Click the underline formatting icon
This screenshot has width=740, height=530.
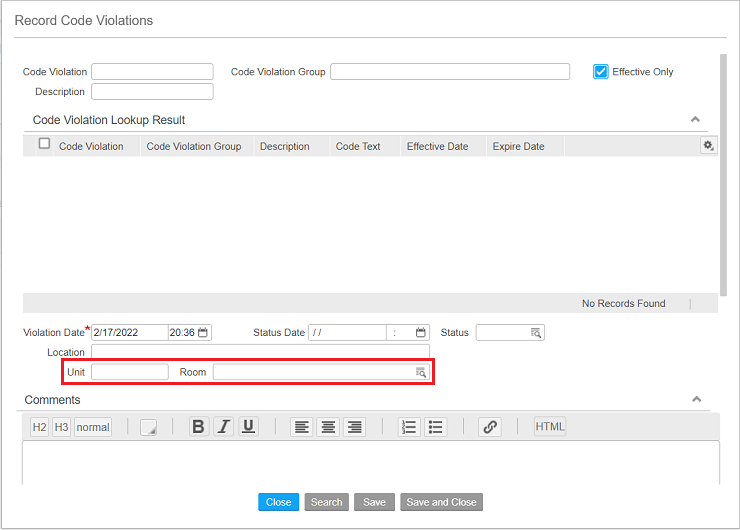(249, 427)
